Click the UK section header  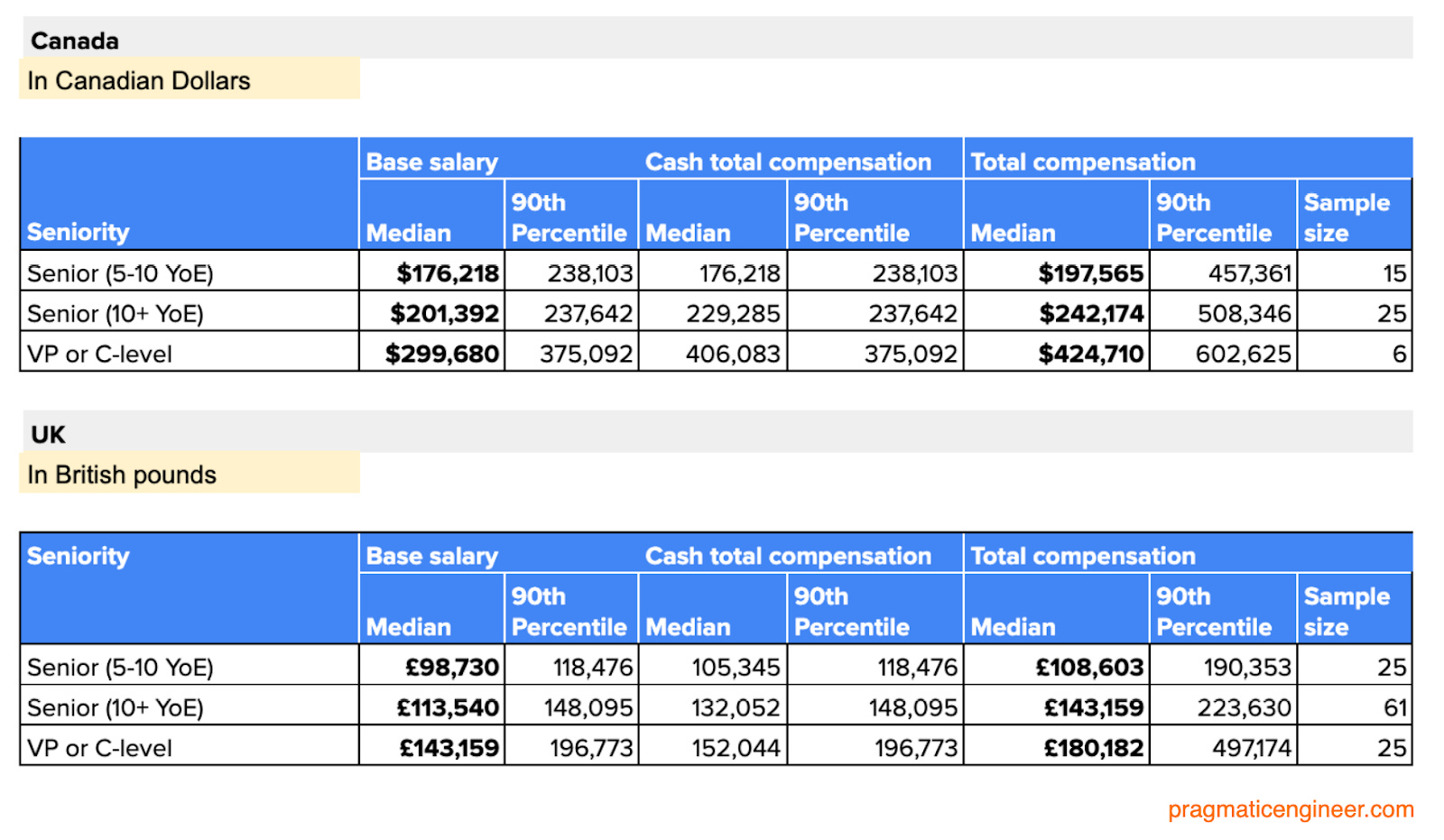(x=45, y=434)
